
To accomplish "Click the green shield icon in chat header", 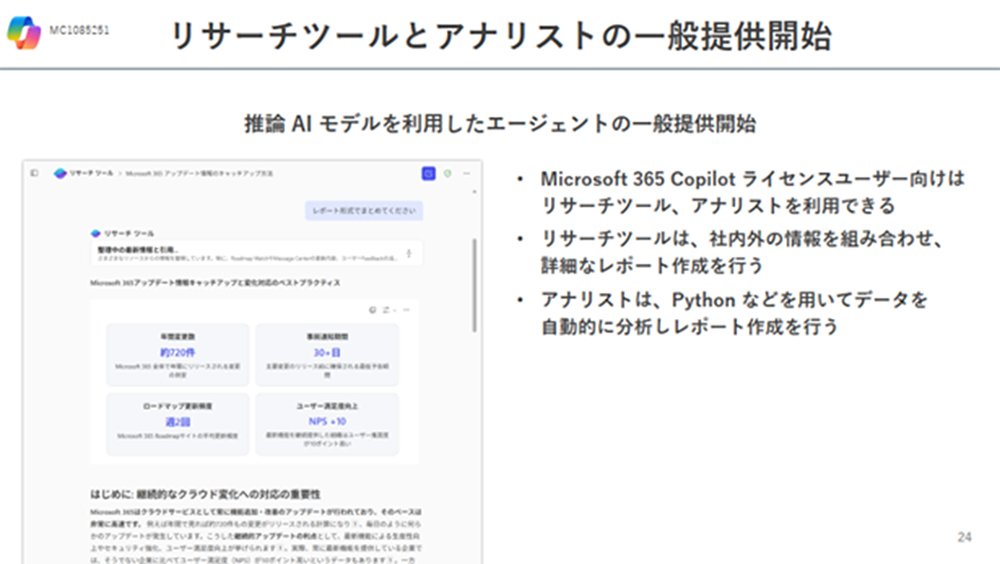I will click(448, 173).
